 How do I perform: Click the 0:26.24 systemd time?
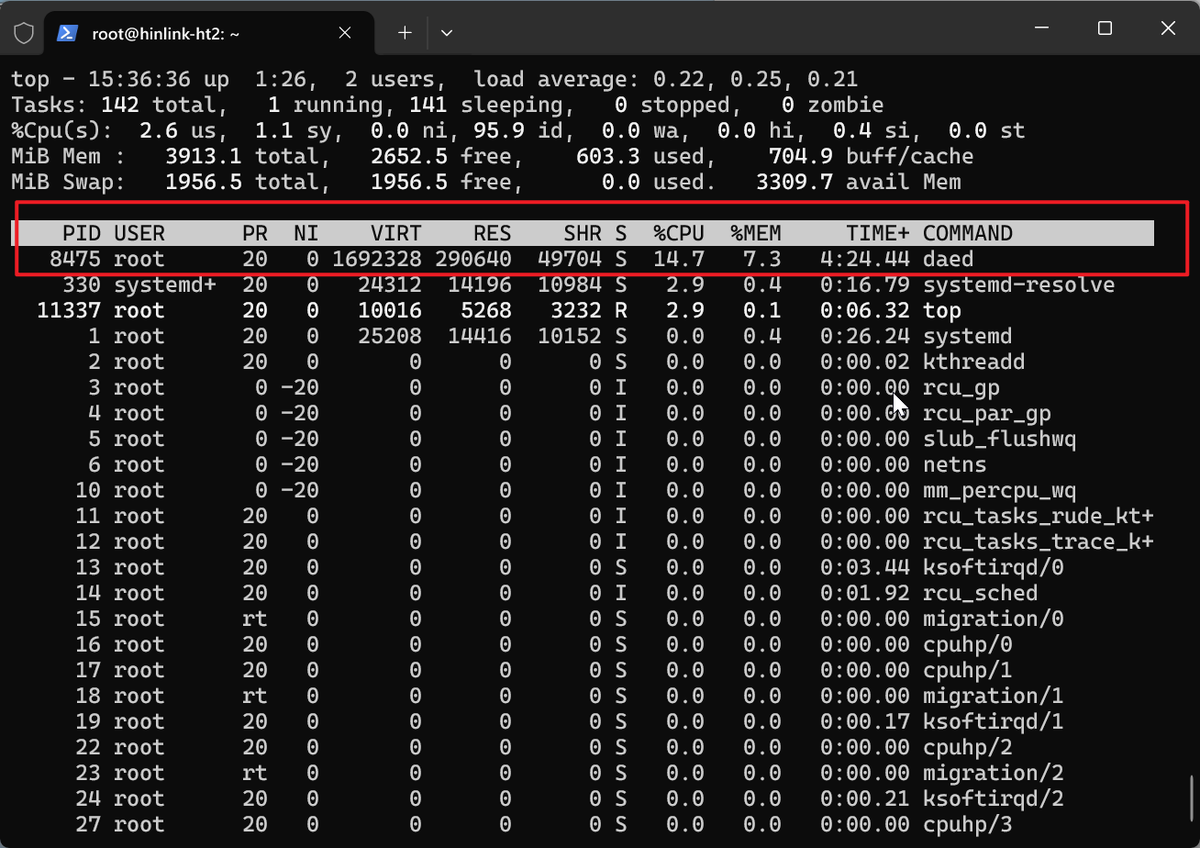865,336
